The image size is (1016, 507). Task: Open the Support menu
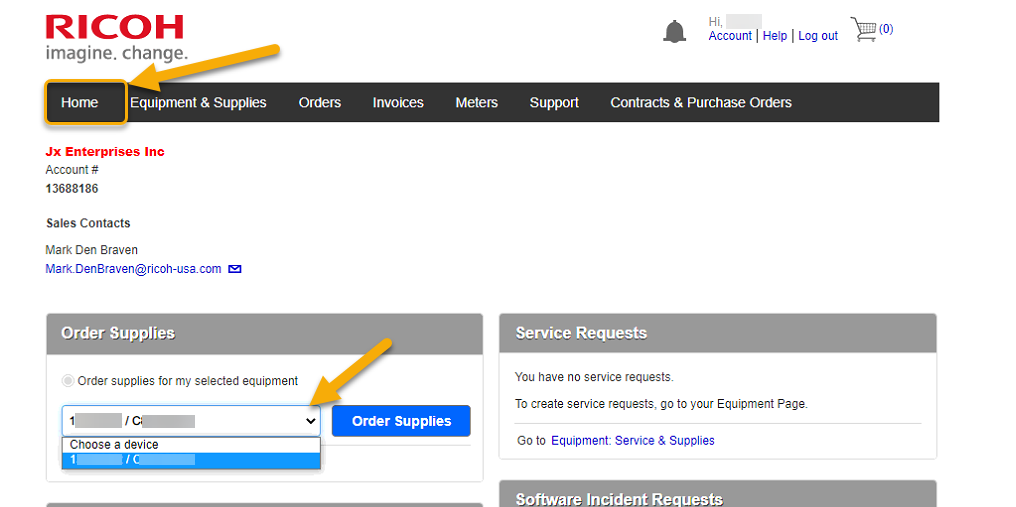[x=554, y=102]
